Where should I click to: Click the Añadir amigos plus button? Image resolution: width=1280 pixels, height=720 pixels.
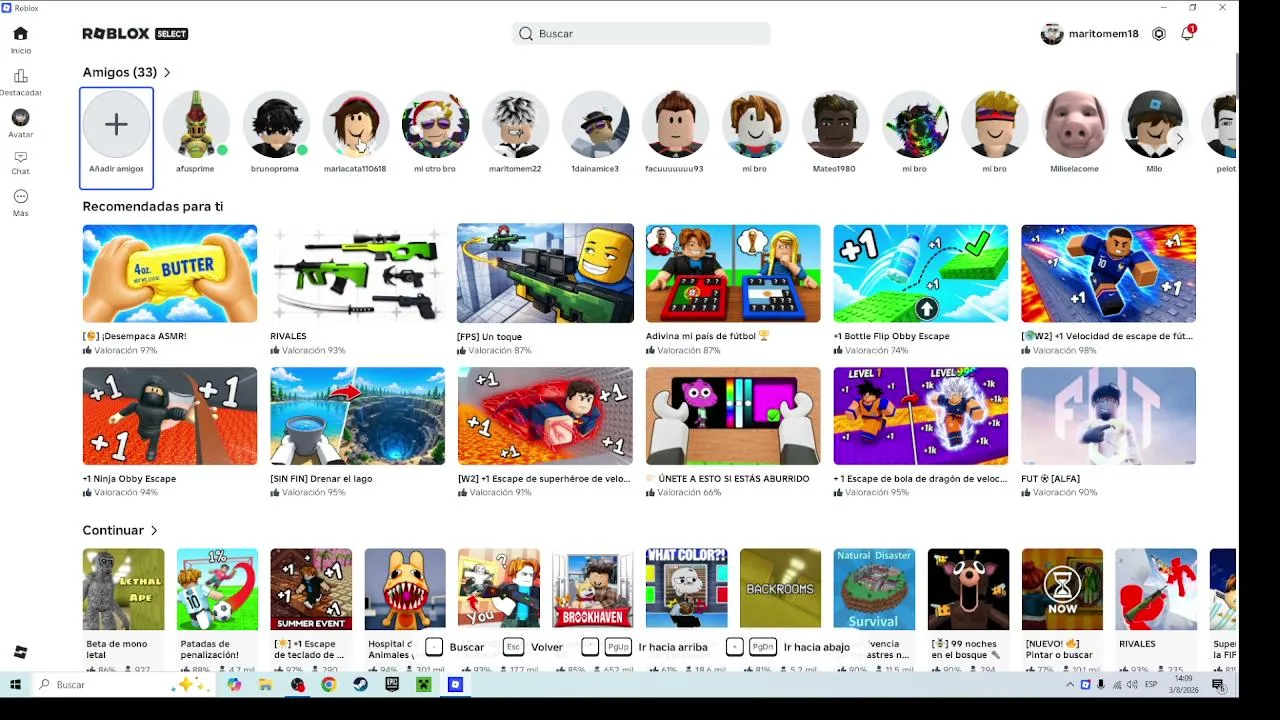[x=116, y=124]
